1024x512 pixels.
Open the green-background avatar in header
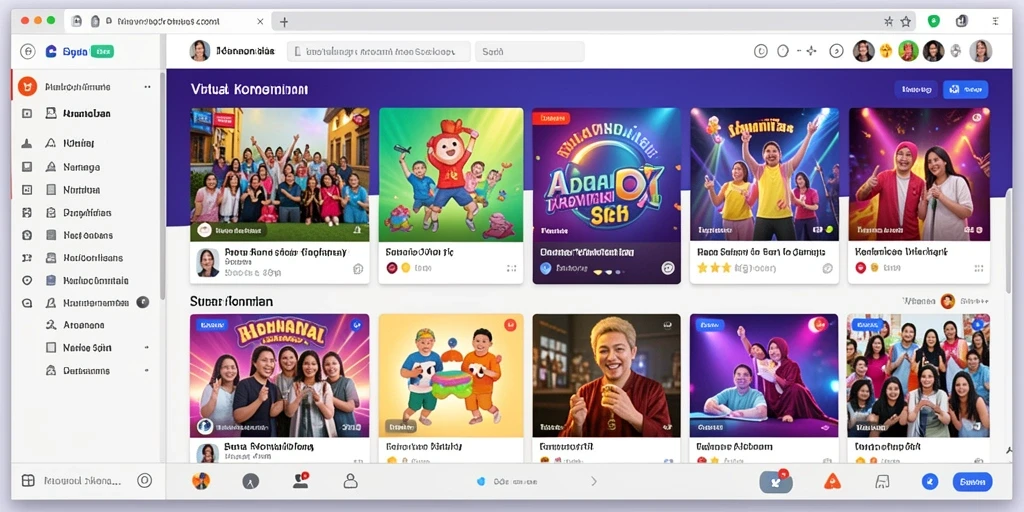pos(908,50)
